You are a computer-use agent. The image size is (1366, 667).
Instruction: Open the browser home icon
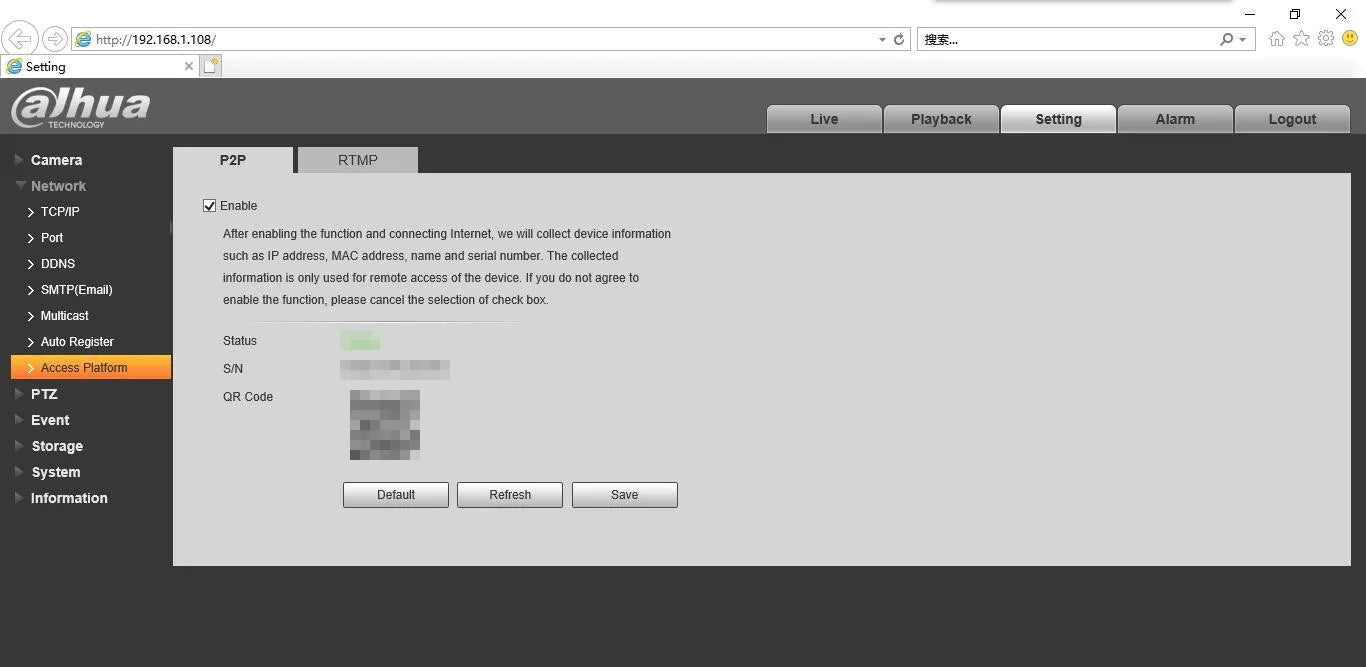(1276, 39)
